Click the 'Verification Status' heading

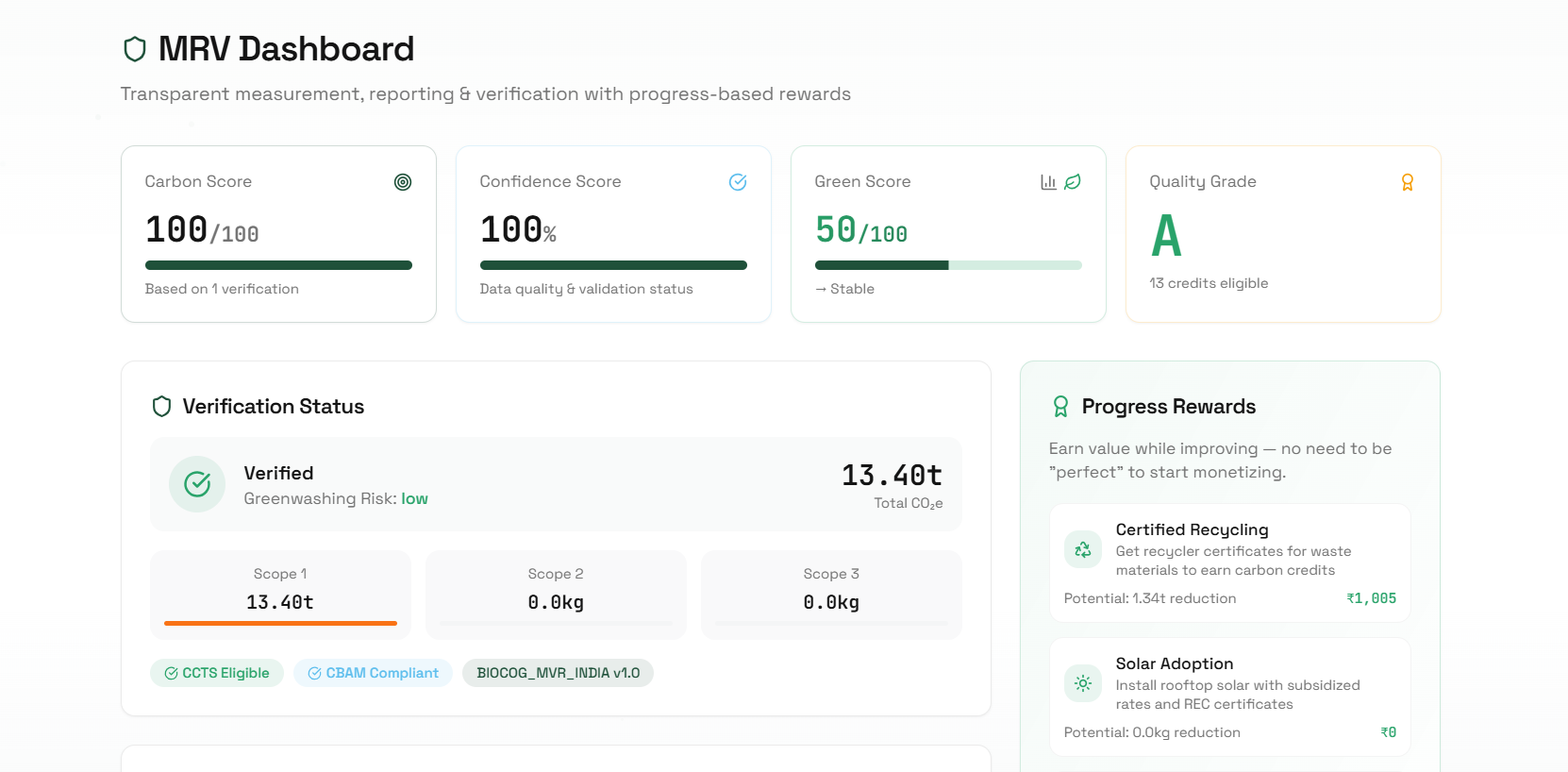[273, 407]
